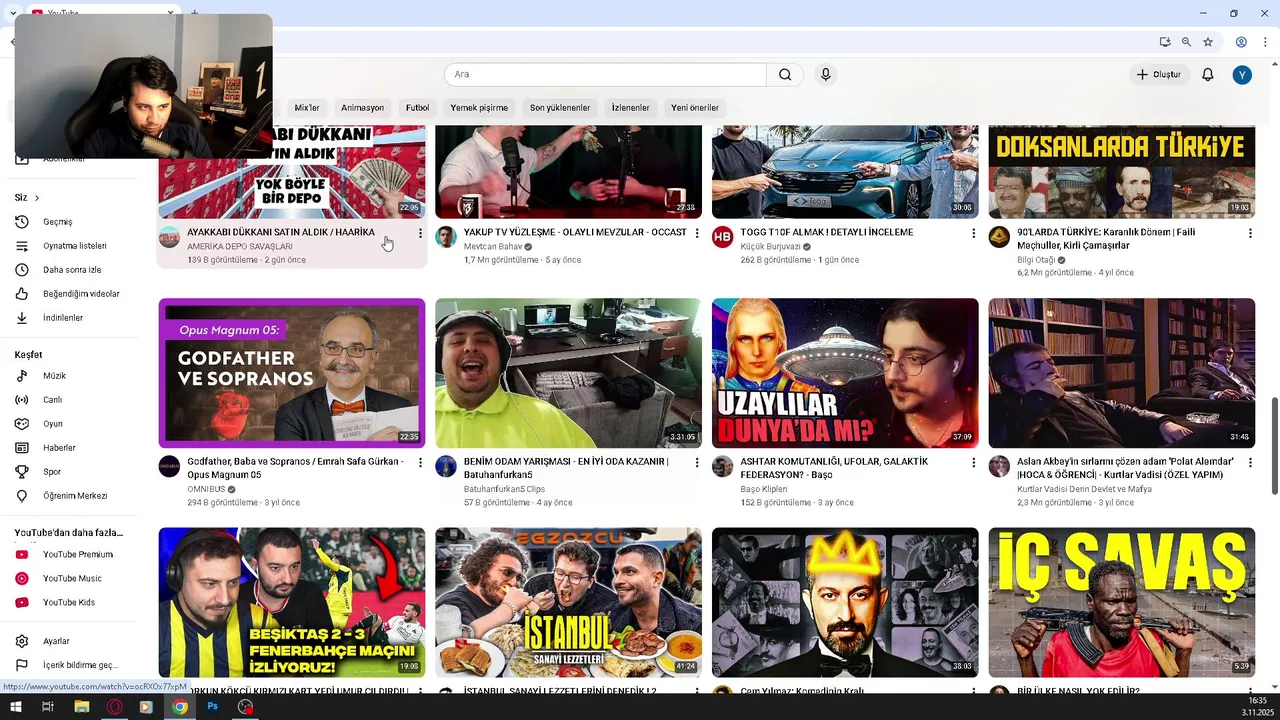Open the Mevtcan Bahav channel link
The height and width of the screenshot is (720, 1280).
coord(493,246)
